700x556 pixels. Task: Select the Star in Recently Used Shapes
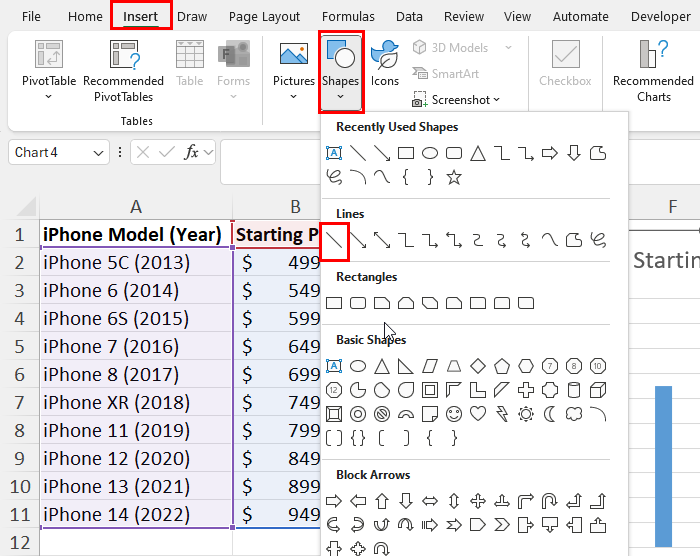(x=454, y=177)
